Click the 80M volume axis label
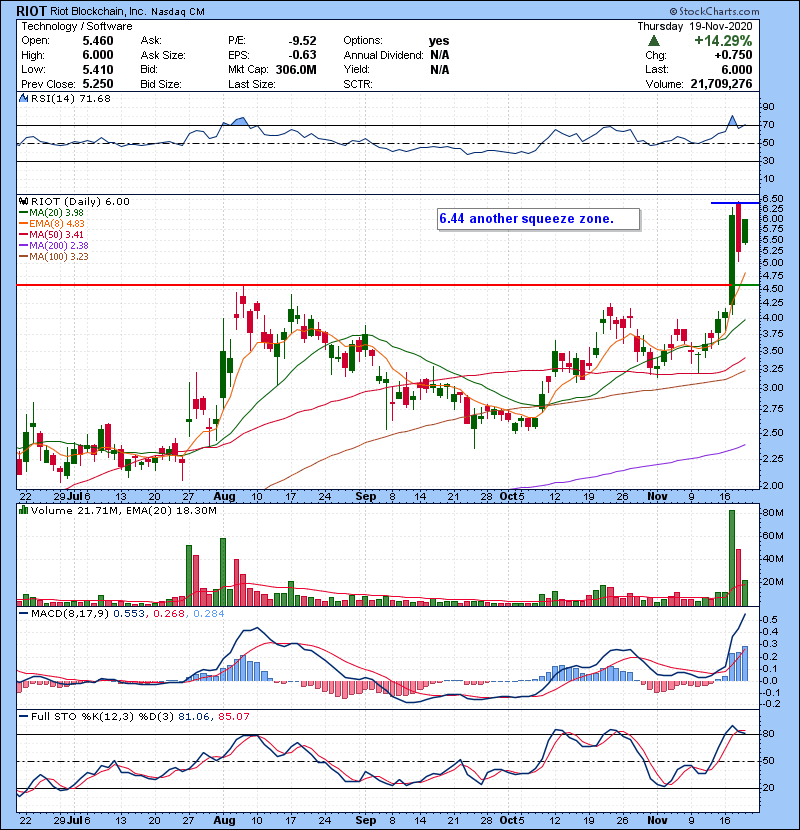Screen dimensions: 800x830 tap(772, 512)
